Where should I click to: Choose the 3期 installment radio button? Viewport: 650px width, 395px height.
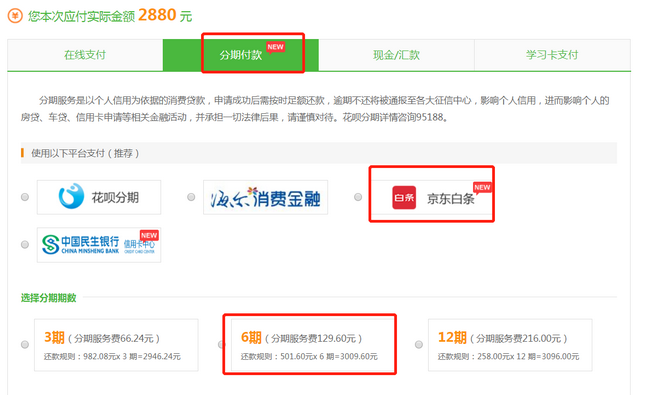(x=25, y=344)
